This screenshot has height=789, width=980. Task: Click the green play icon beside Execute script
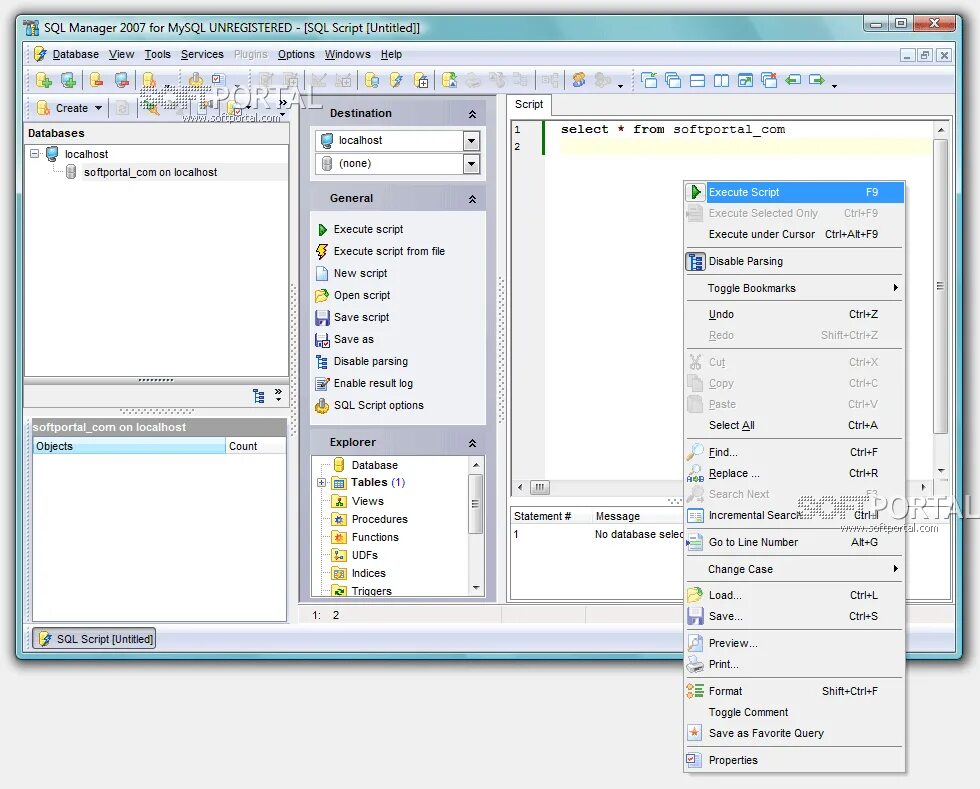pos(322,229)
